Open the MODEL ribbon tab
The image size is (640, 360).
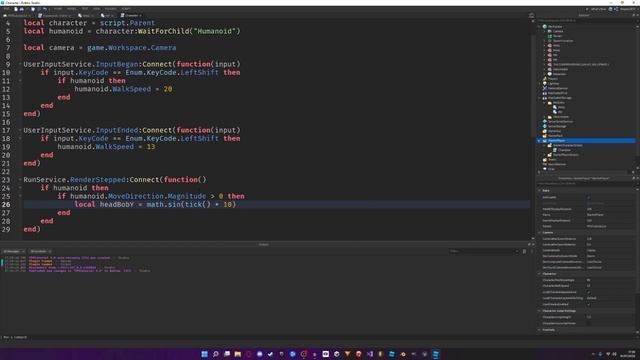71,9
